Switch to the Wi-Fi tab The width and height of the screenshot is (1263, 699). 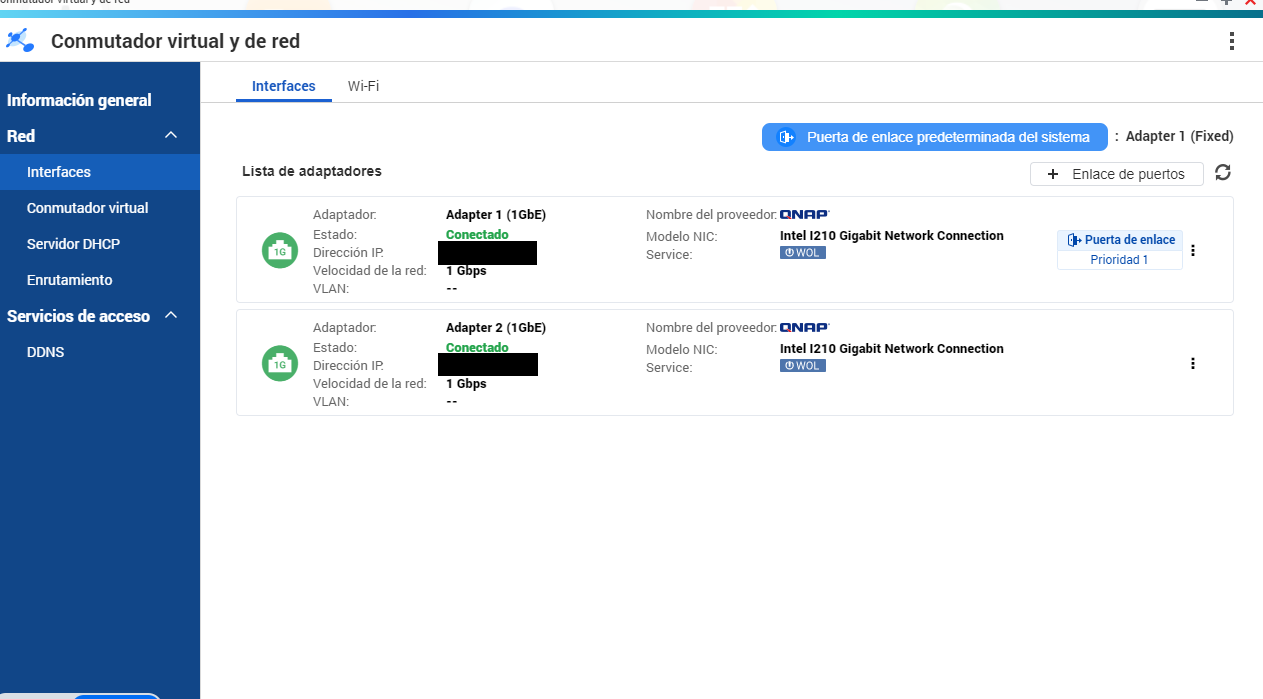(x=363, y=86)
